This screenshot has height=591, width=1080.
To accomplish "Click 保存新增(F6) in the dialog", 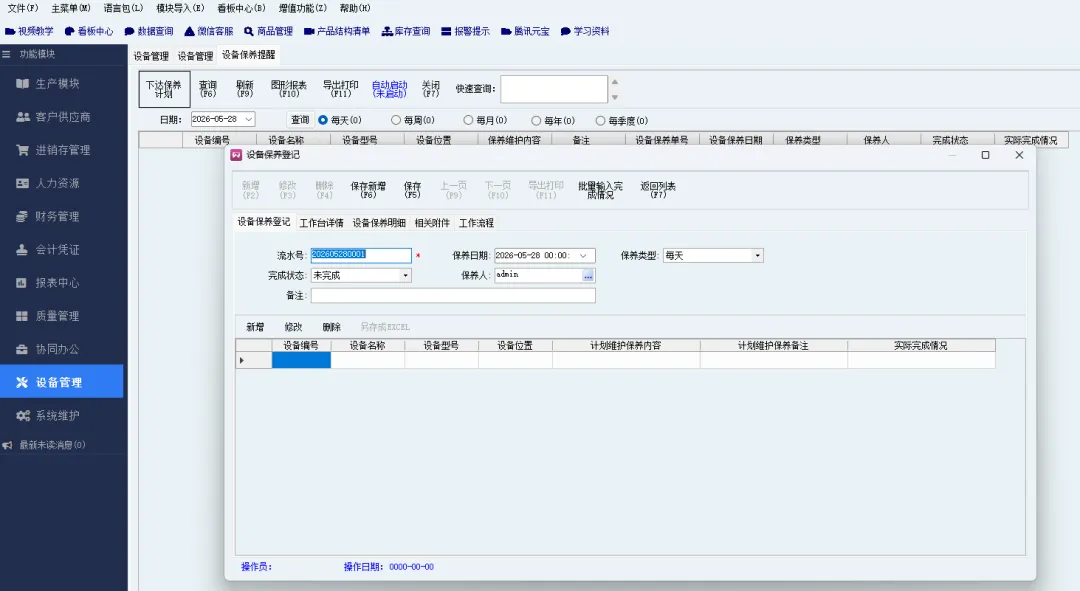I will click(x=368, y=190).
